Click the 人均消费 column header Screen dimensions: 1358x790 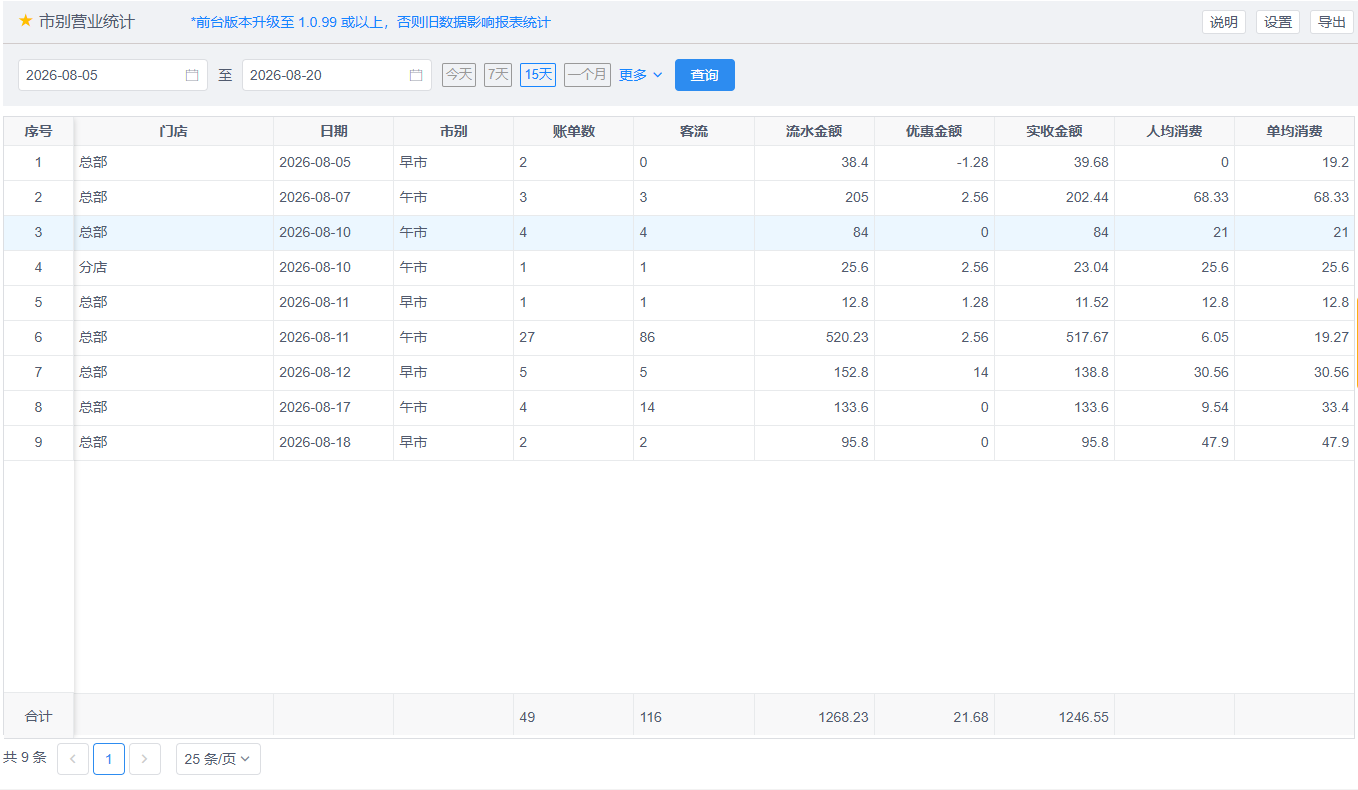tap(1174, 131)
